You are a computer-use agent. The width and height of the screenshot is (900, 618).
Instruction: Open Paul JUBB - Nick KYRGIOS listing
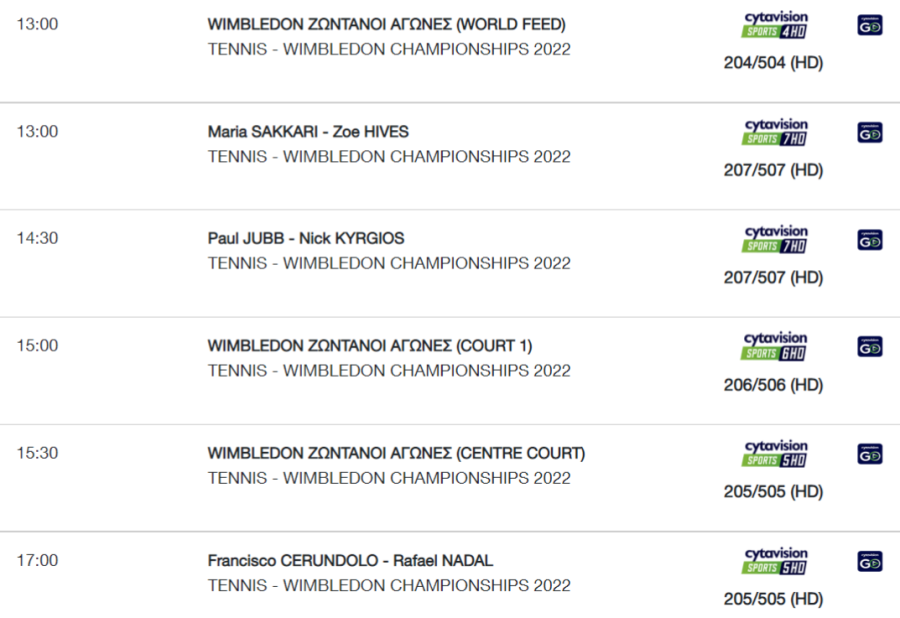point(306,239)
